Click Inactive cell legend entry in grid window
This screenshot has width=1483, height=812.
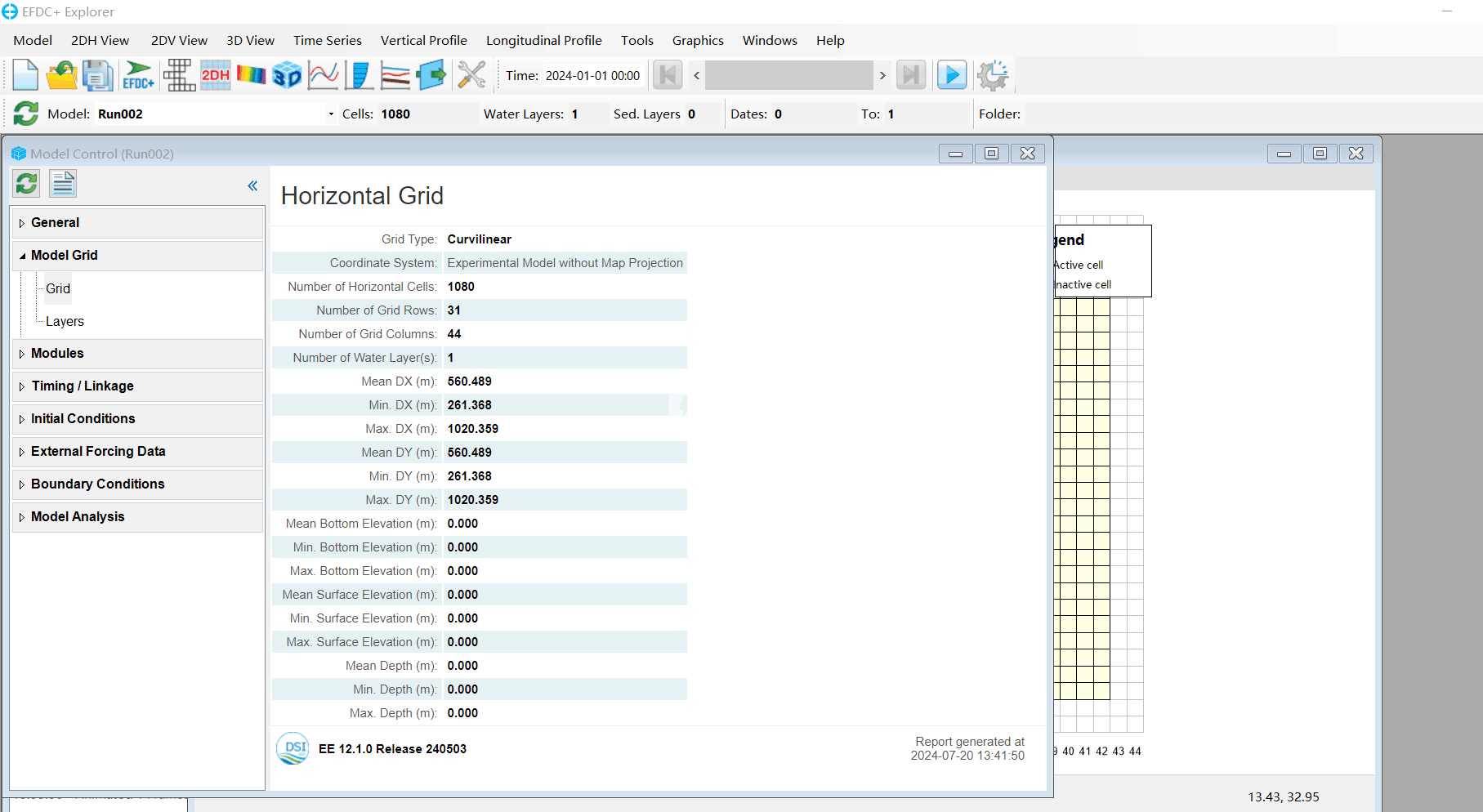click(1083, 284)
